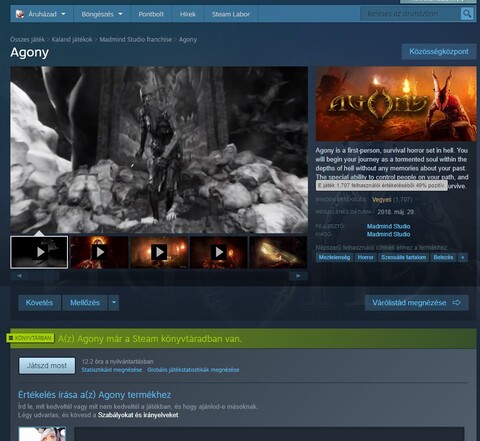Expand the dropdown arrow beside Mellőzés

(114, 303)
